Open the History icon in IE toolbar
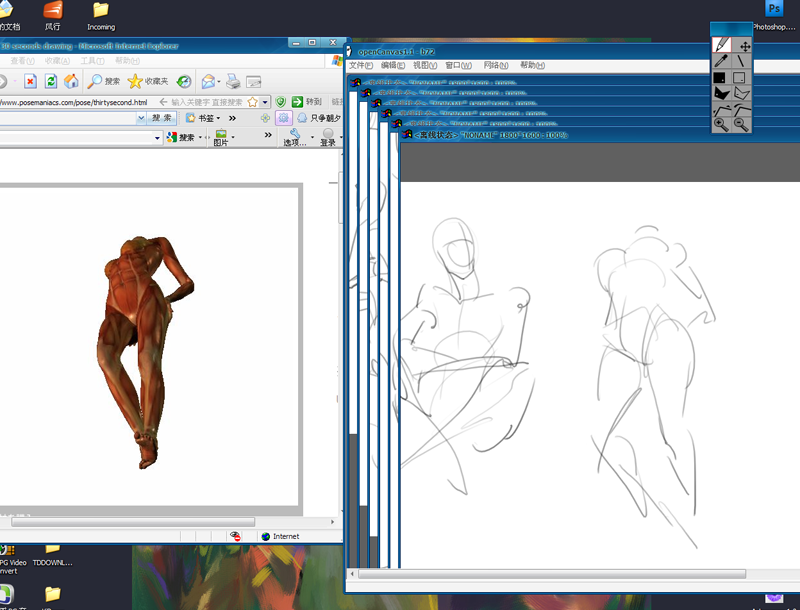The height and width of the screenshot is (610, 800). (184, 81)
